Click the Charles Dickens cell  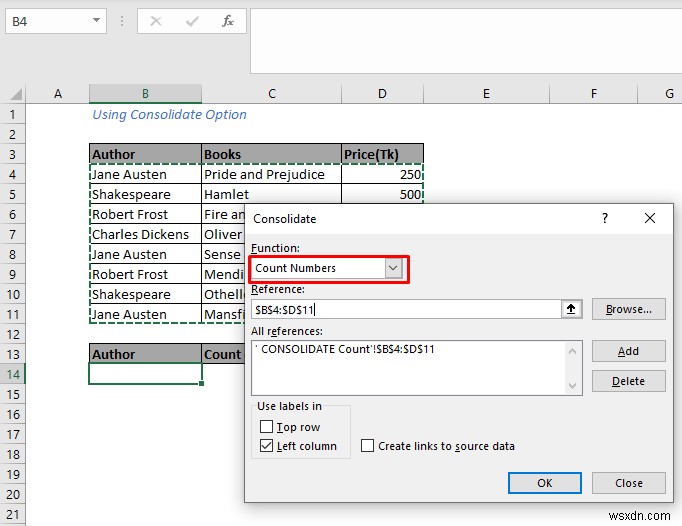click(x=145, y=235)
